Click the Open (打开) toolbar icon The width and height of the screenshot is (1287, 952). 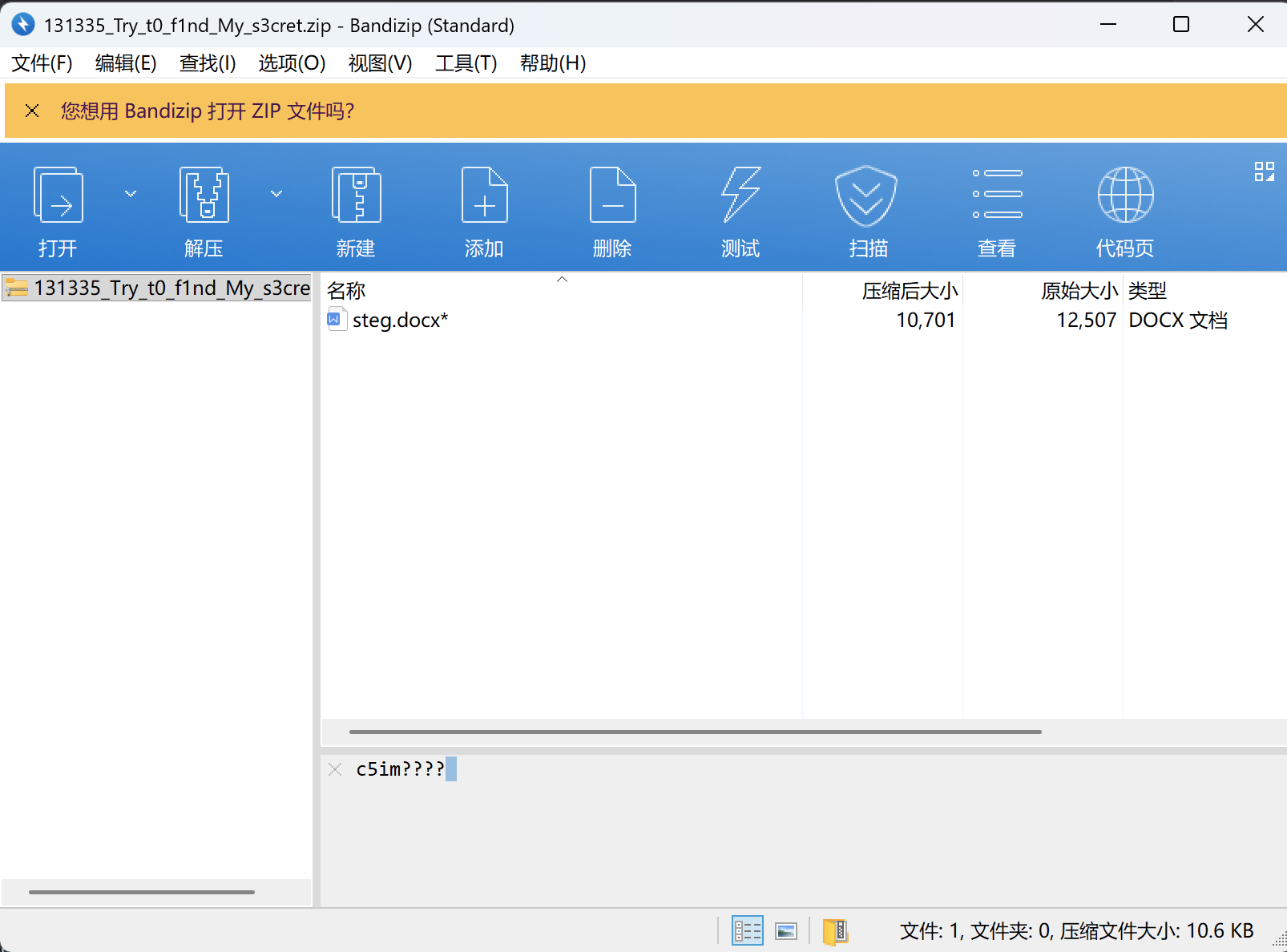pyautogui.click(x=58, y=195)
